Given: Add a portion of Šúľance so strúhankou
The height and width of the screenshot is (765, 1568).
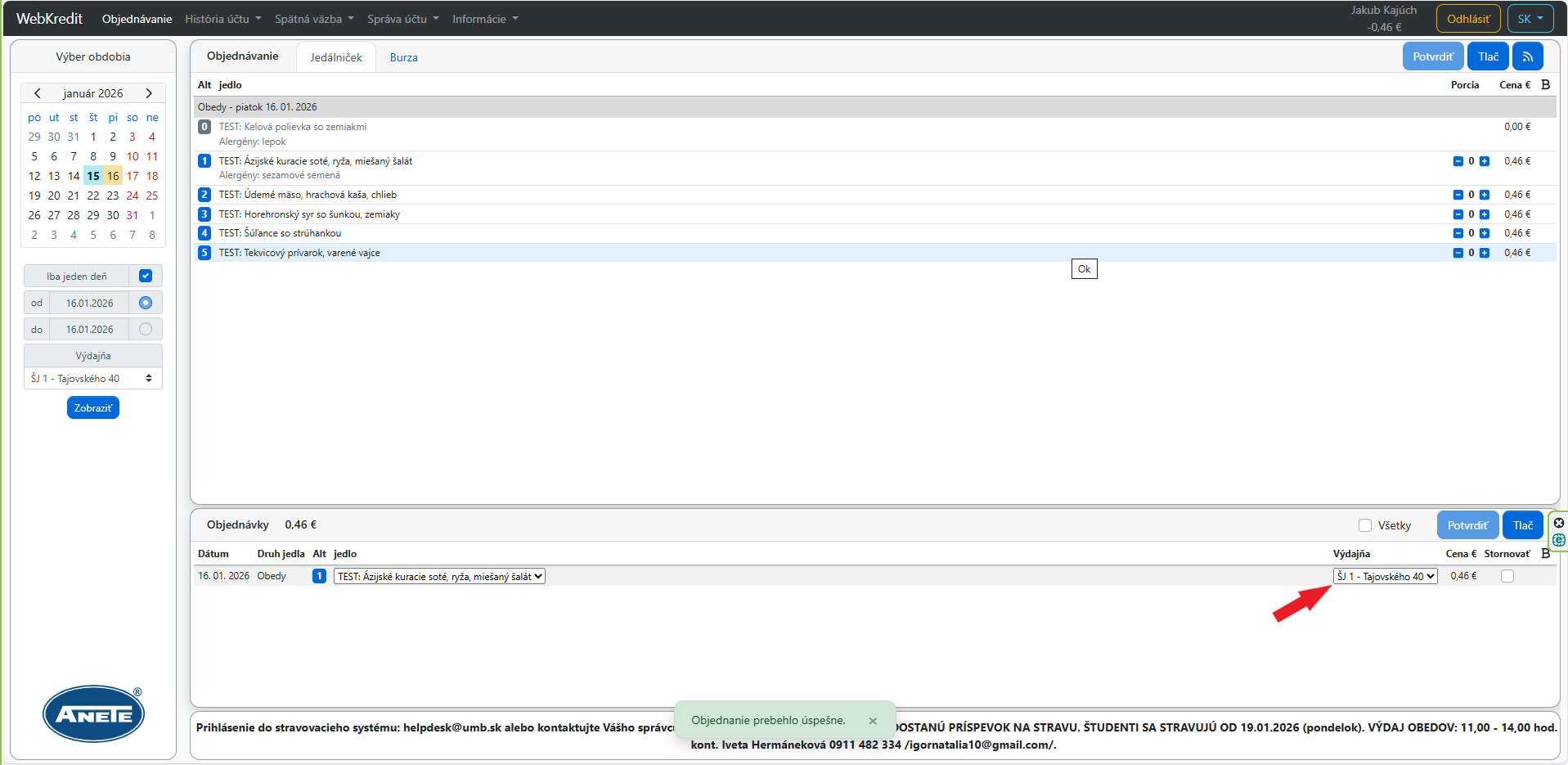Looking at the screenshot, I should (x=1485, y=233).
